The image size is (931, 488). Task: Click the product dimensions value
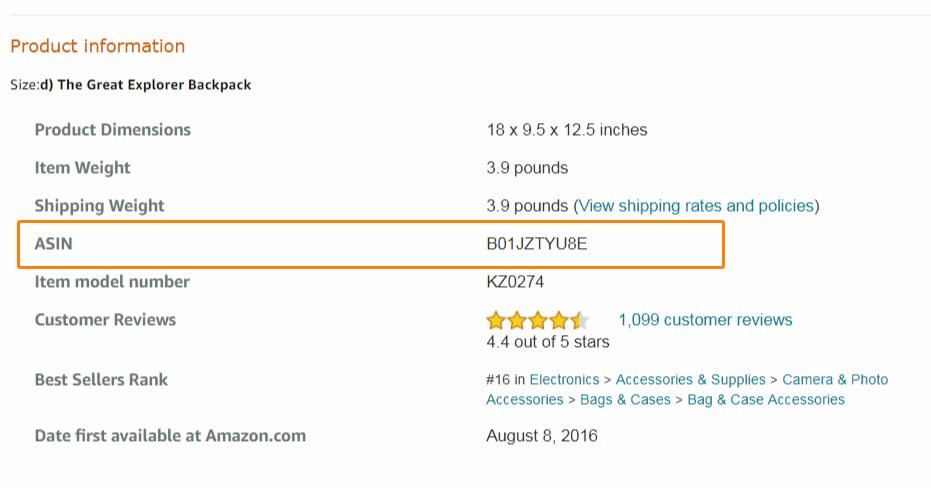coord(566,130)
